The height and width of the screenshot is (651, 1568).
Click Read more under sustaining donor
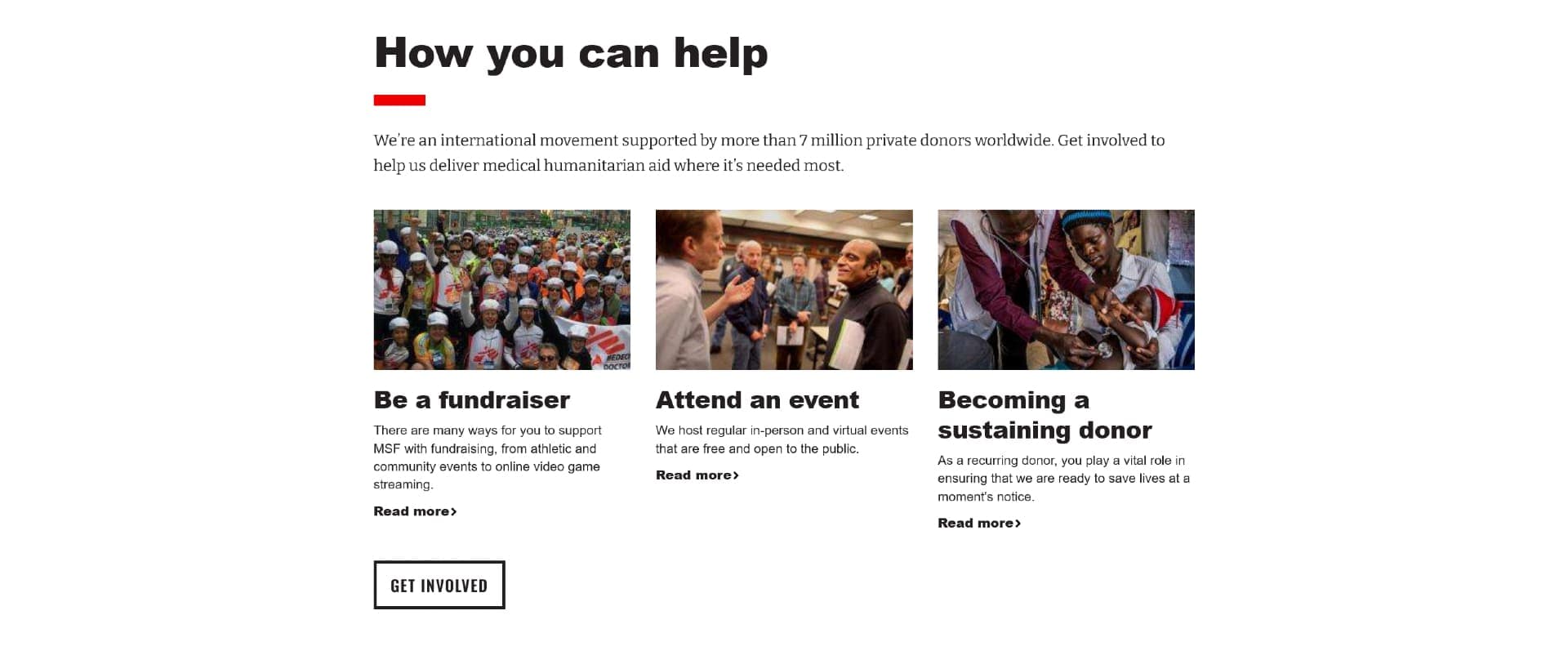pos(975,524)
